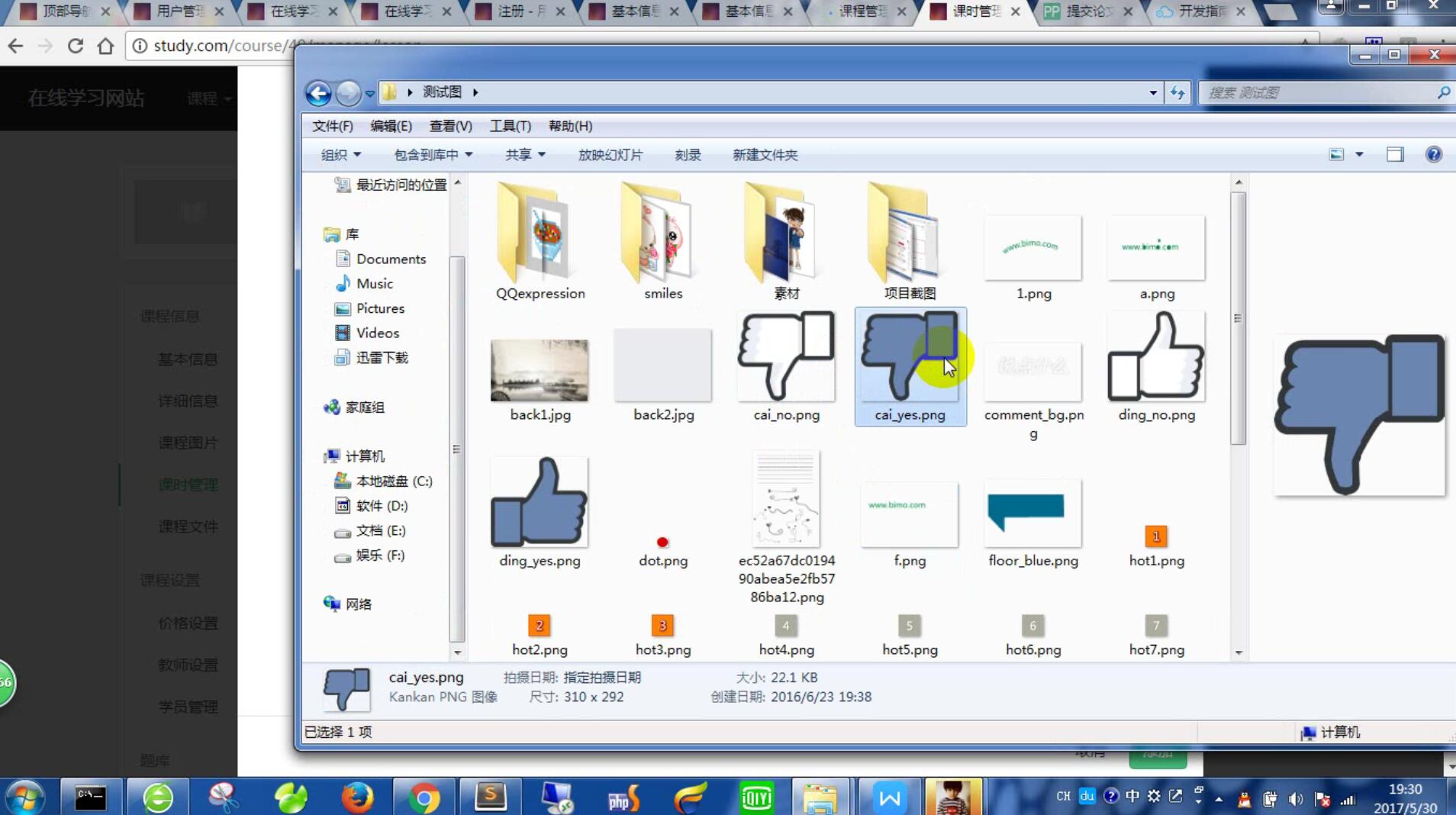This screenshot has width=1456, height=815.
Task: Open the 查看(V) menu
Action: (x=450, y=126)
